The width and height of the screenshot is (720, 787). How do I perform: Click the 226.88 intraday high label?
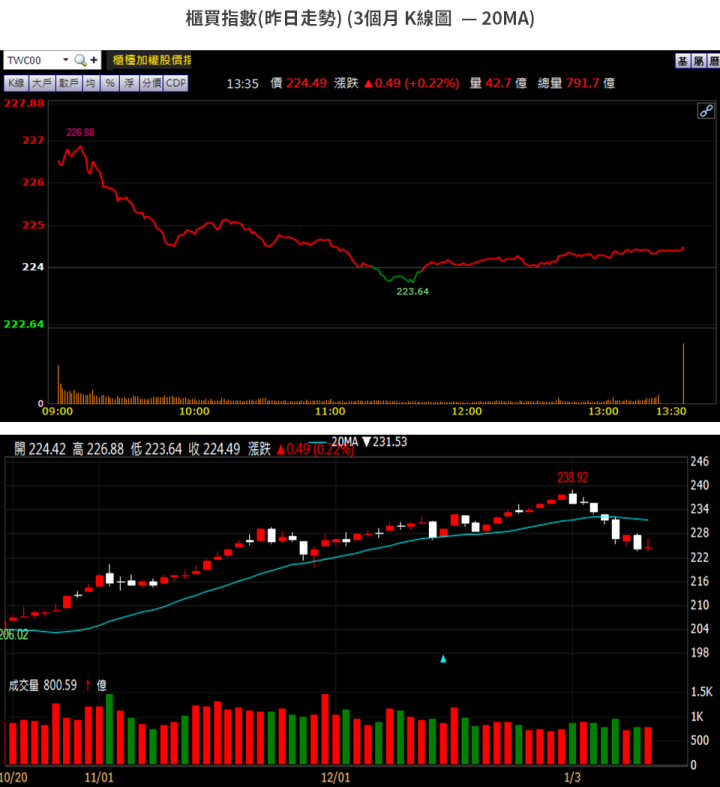click(x=80, y=133)
